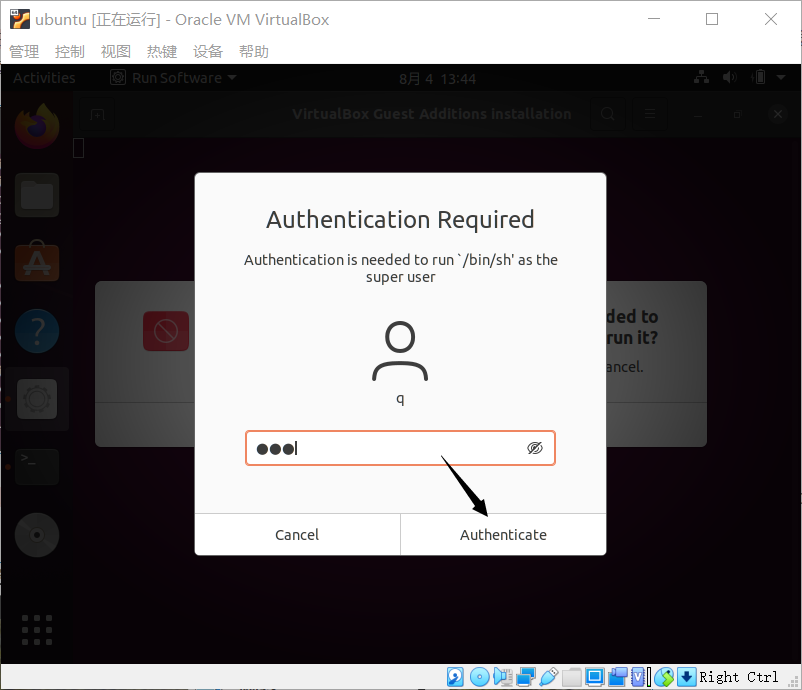Expand the Run Software app menu
This screenshot has height=690, width=802.
click(x=173, y=78)
